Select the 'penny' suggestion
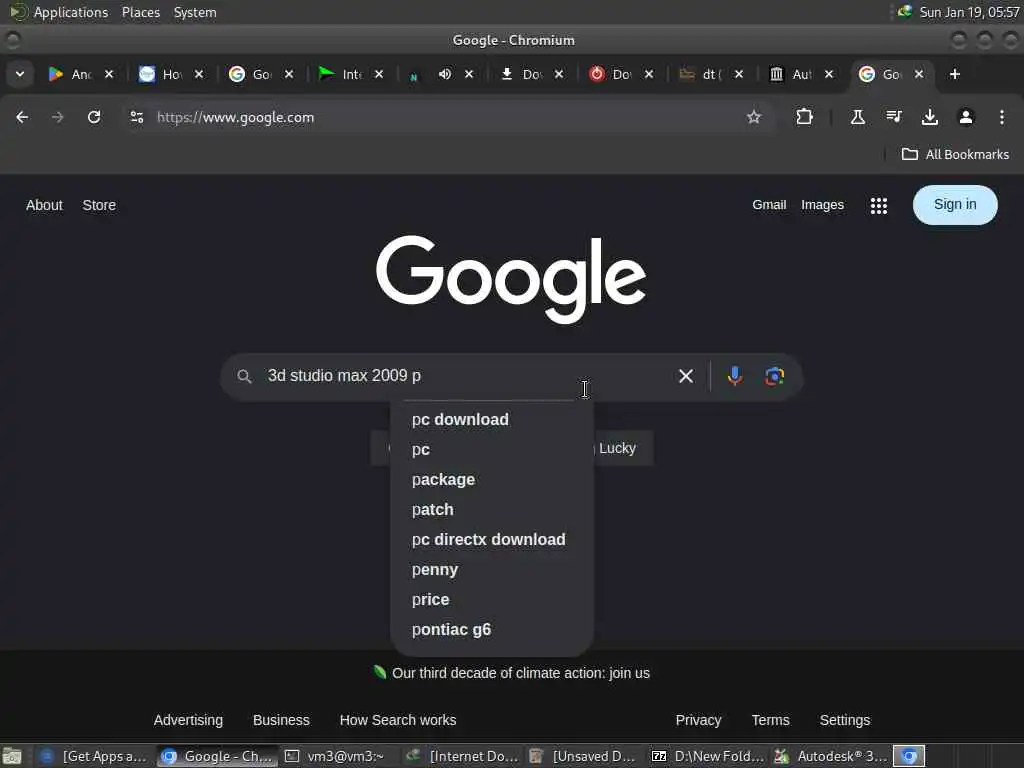Viewport: 1024px width, 768px height. tap(492, 569)
